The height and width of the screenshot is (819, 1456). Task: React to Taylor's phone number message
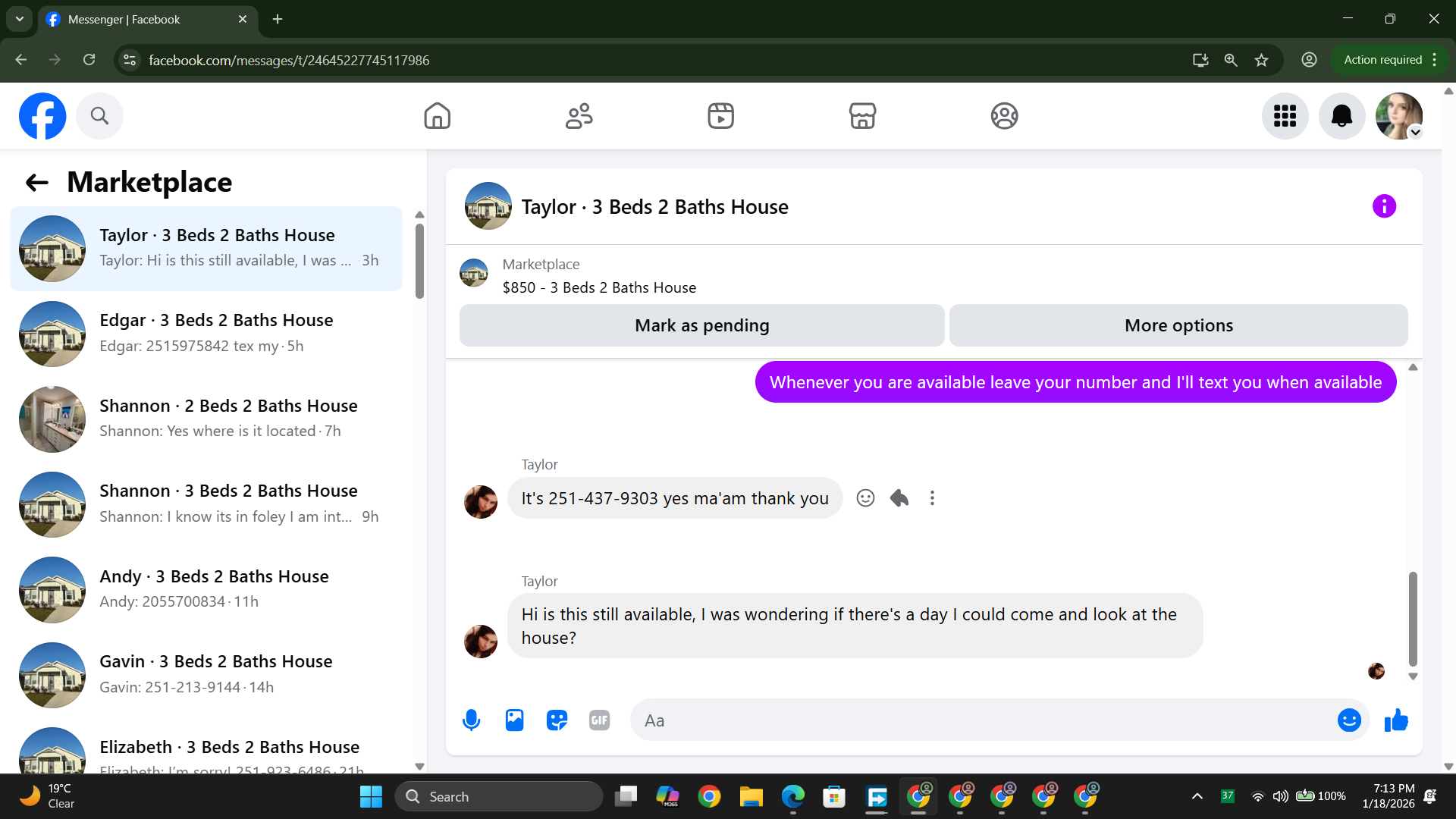pyautogui.click(x=865, y=498)
